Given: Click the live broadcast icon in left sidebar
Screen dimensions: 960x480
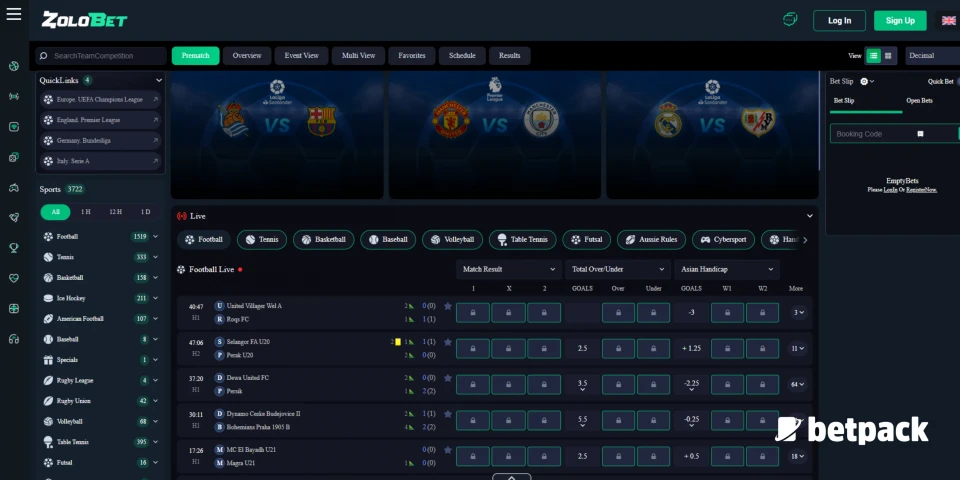Looking at the screenshot, I should click(x=14, y=97).
